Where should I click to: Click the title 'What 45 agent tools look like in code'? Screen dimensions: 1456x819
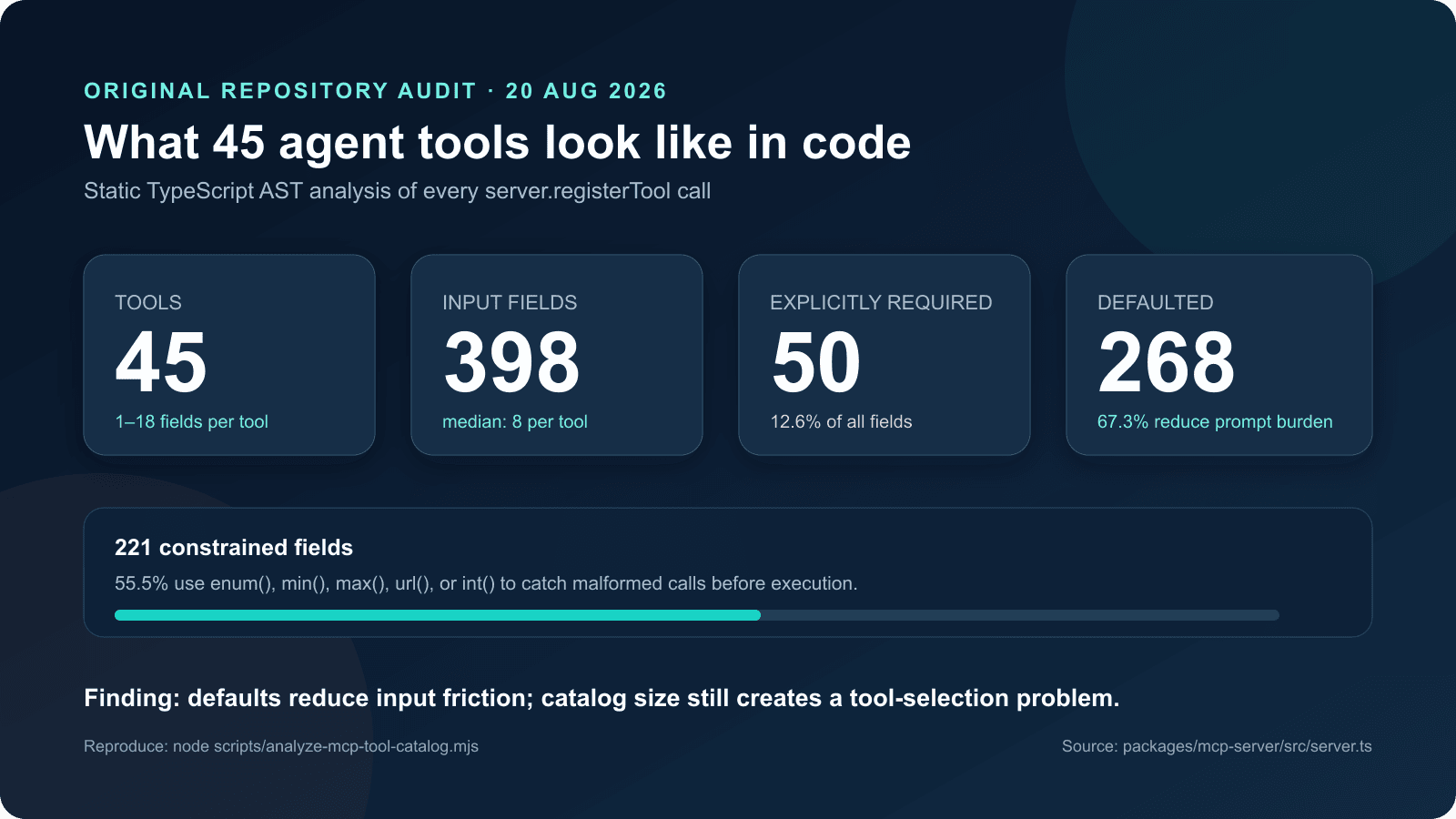497,143
